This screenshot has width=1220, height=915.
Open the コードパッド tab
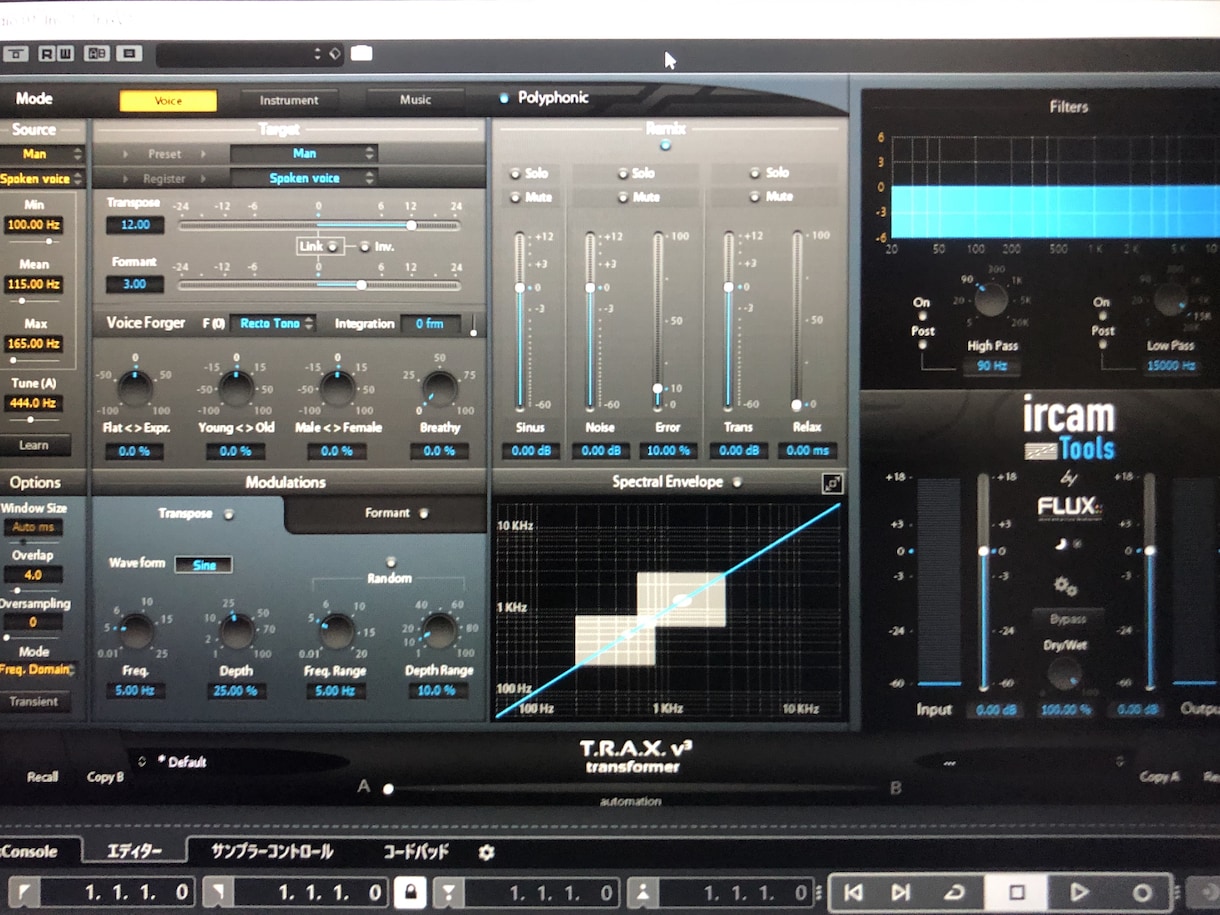click(416, 852)
